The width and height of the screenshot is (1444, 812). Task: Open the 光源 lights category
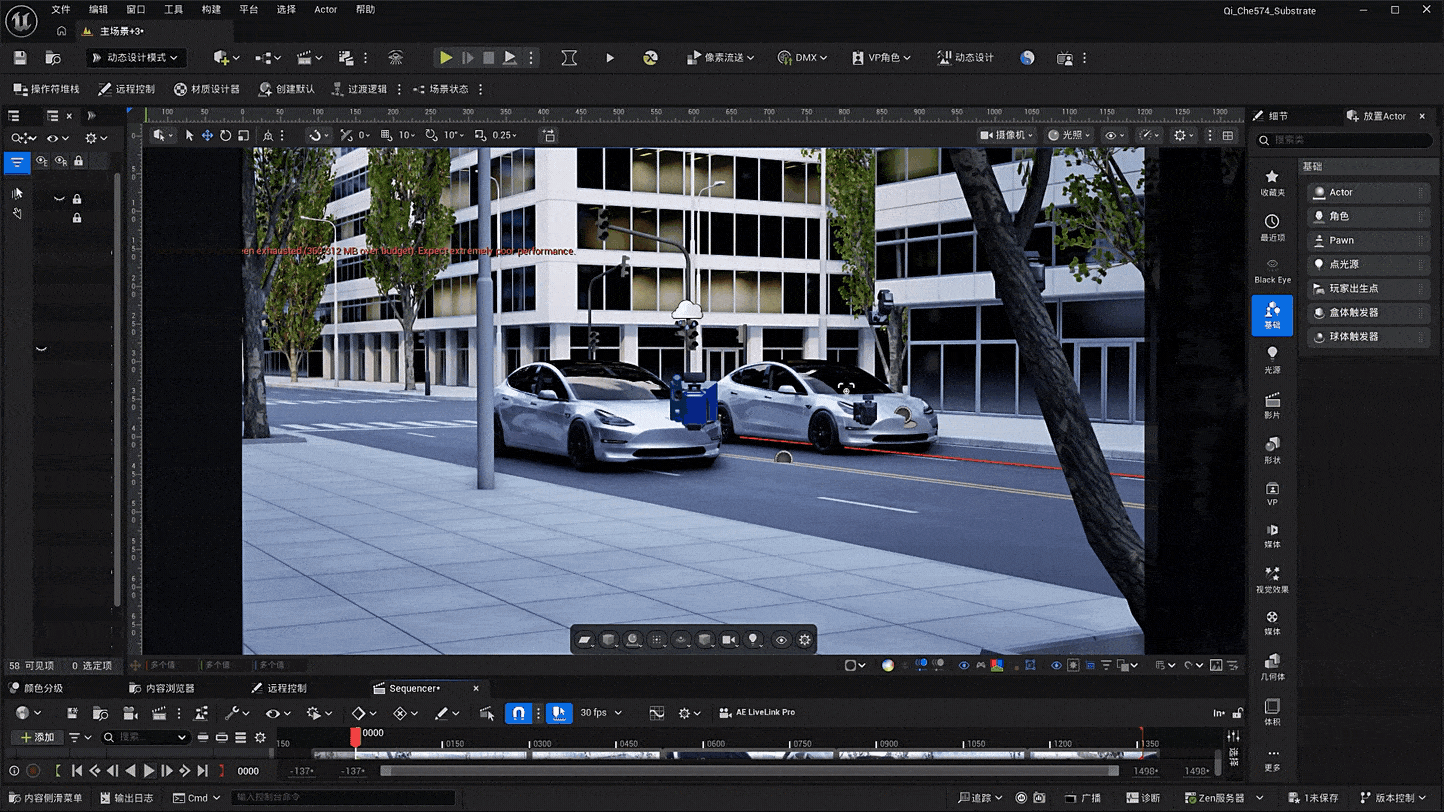[1272, 360]
